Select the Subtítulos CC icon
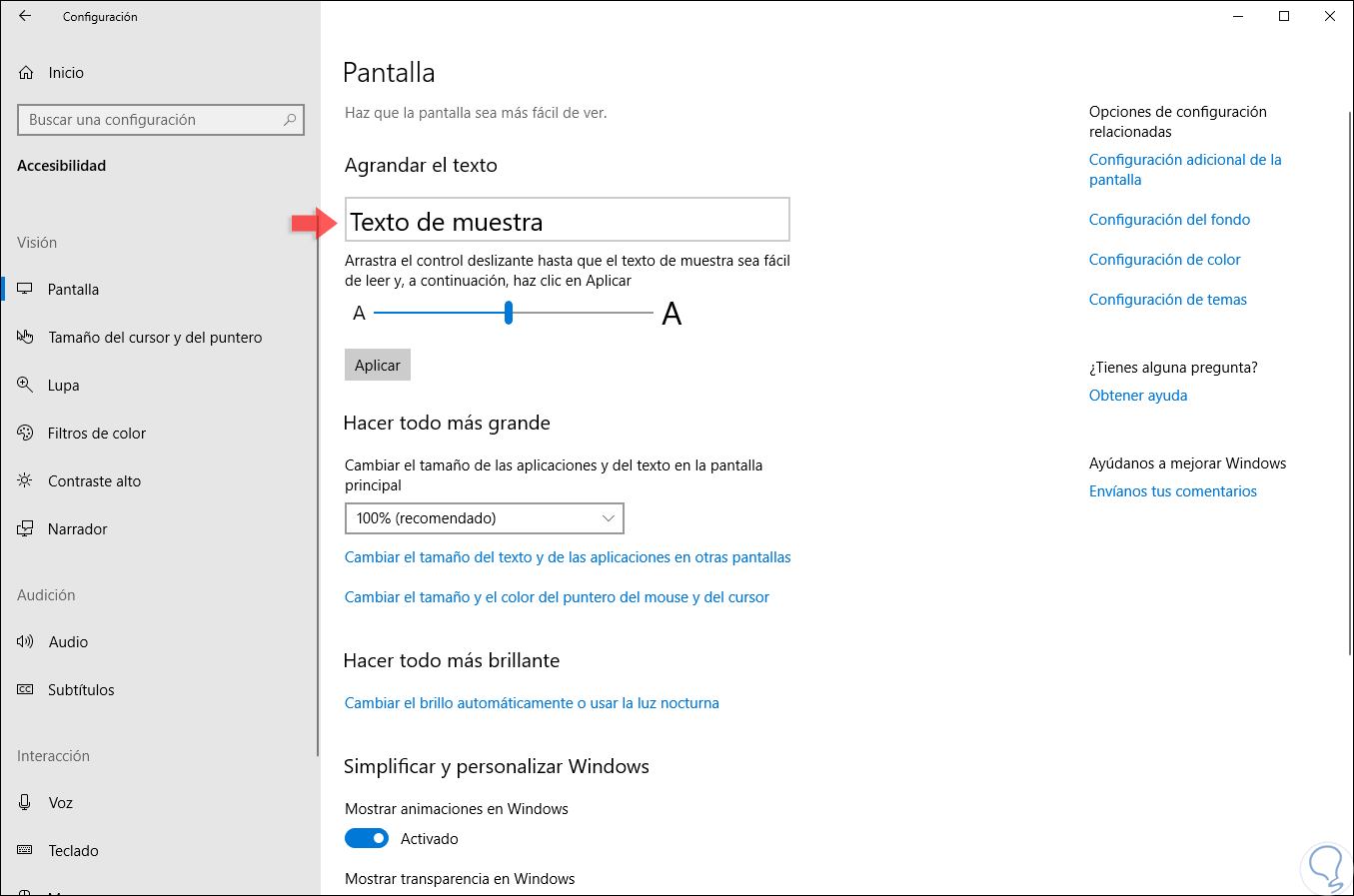The width and height of the screenshot is (1354, 896). [x=25, y=689]
